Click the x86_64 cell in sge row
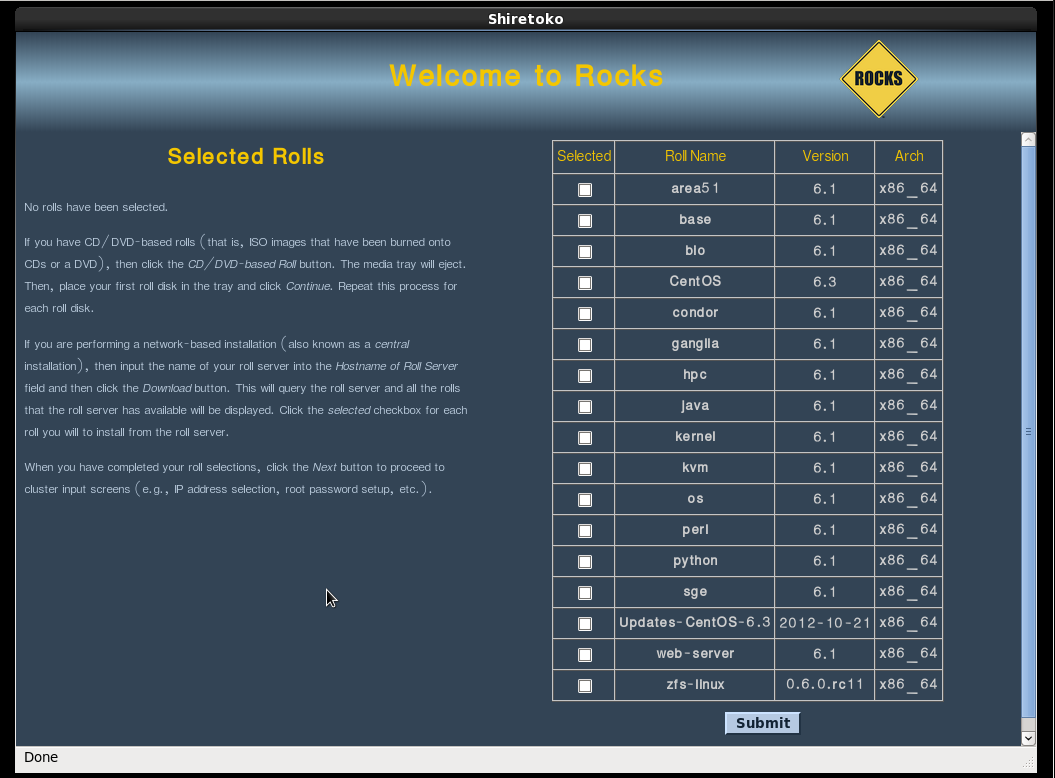Screen dimensions: 1055x778 click(x=908, y=591)
